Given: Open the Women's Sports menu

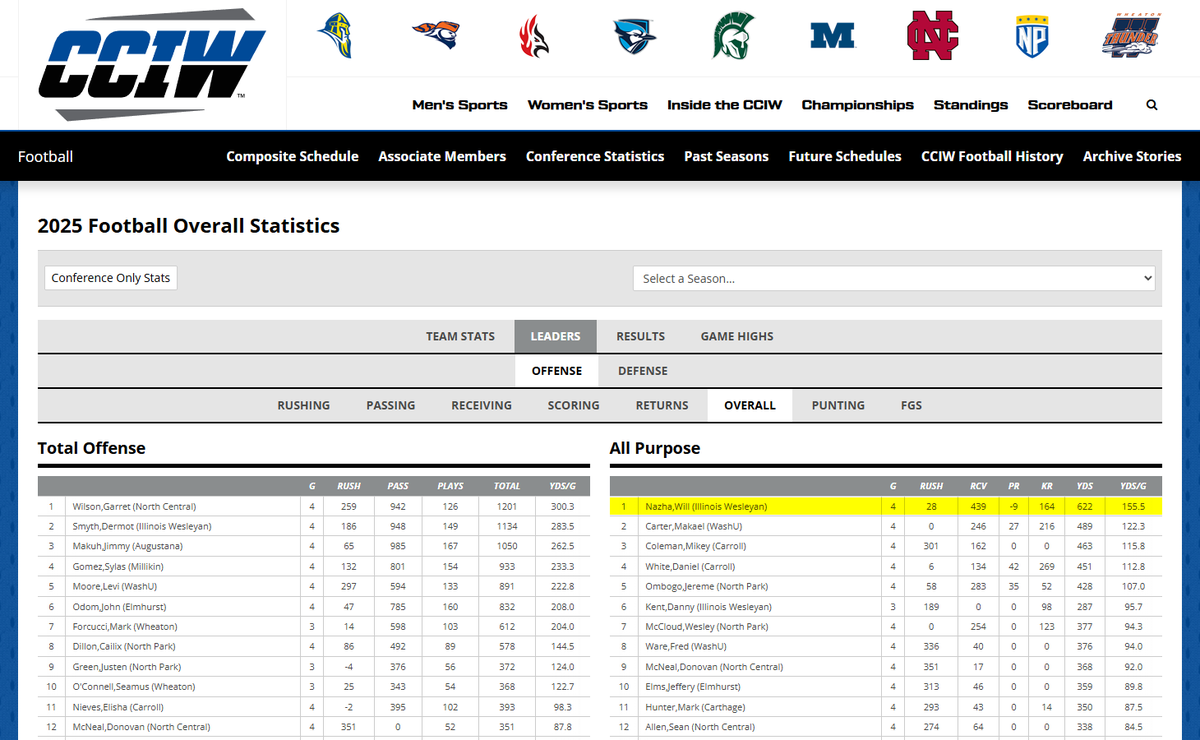Looking at the screenshot, I should [588, 105].
